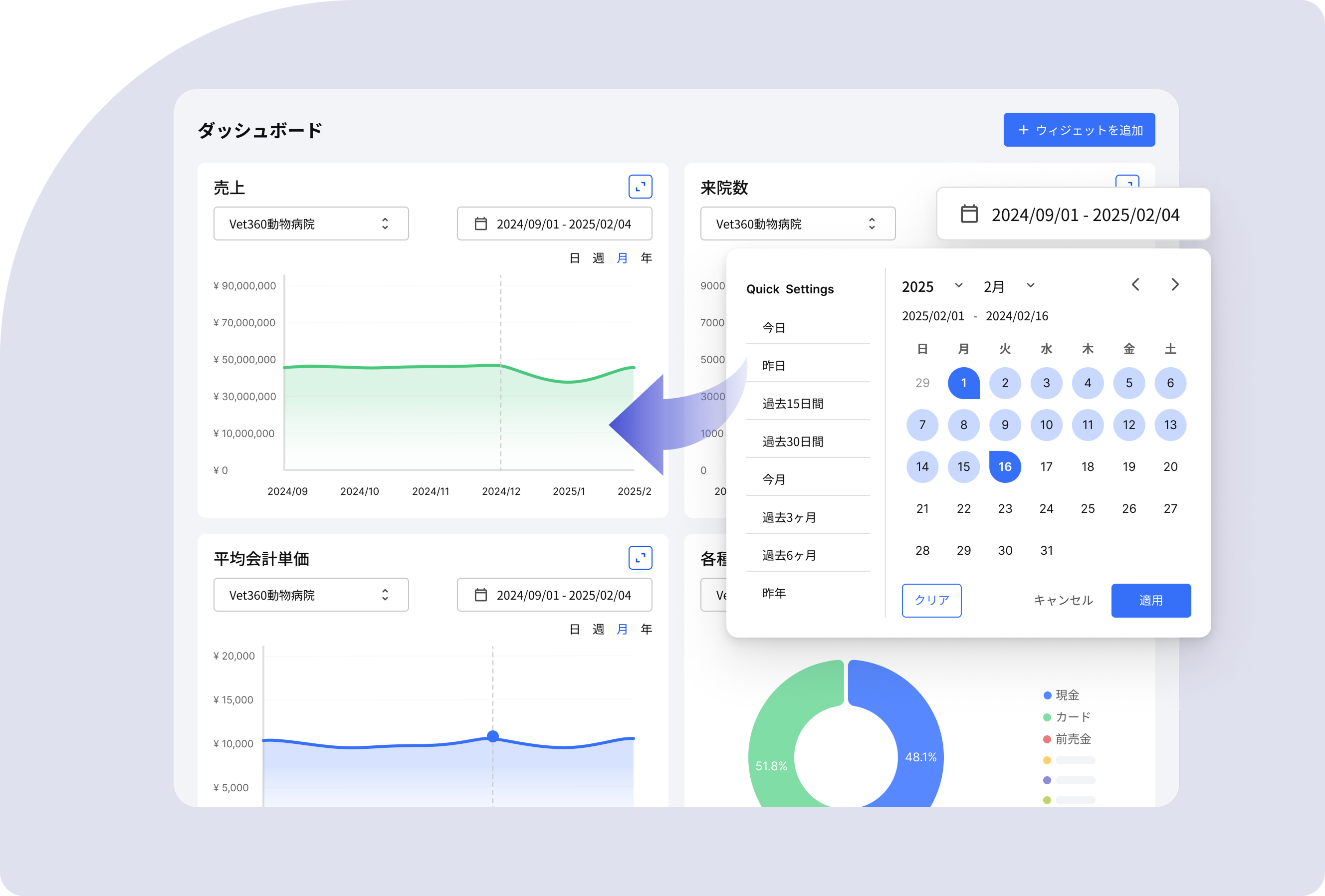Image resolution: width=1325 pixels, height=896 pixels.
Task: Toggle the 前売金 legend item in the donut chart
Action: [1067, 739]
